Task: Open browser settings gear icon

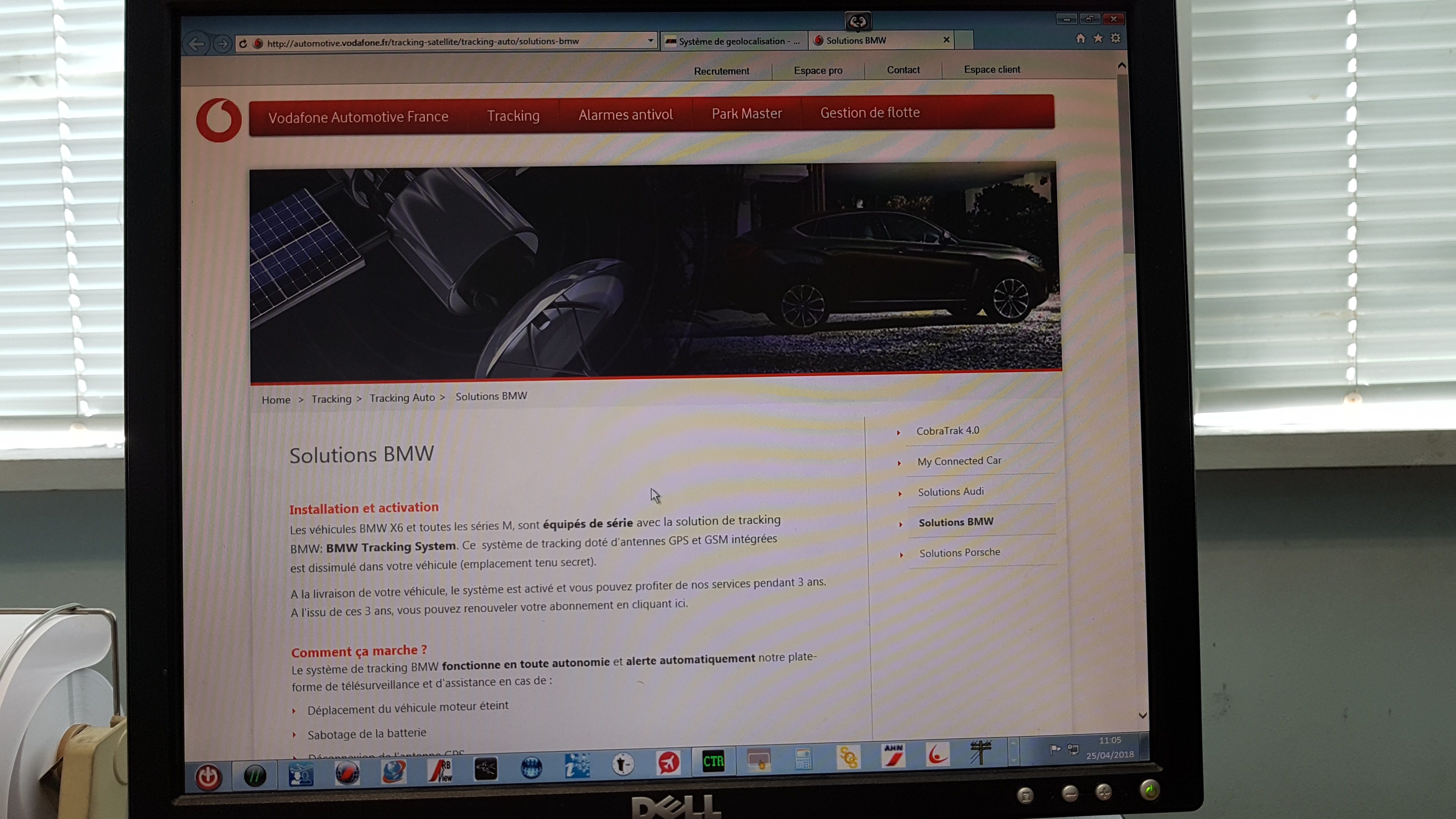Action: point(1115,38)
